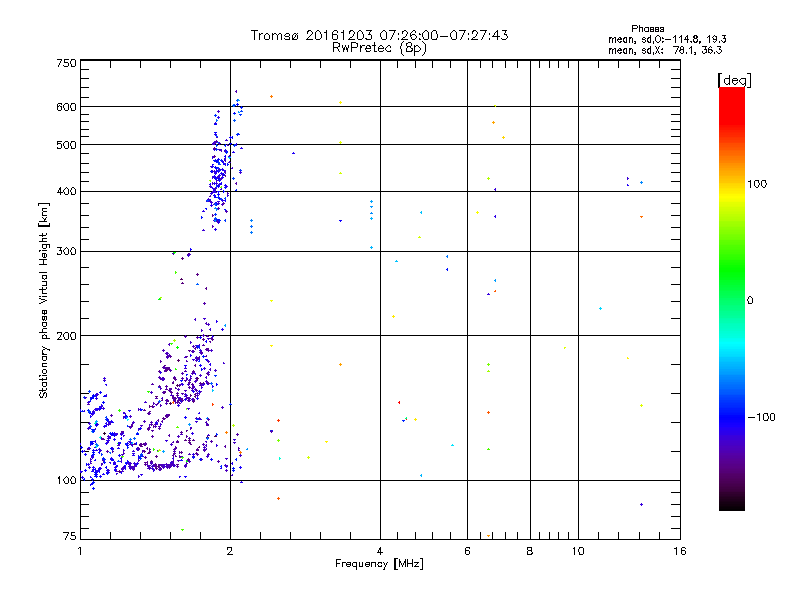Viewport: 800px width, 600px height.
Task: Click the '8' x-axis tick label
Action: pos(530,551)
